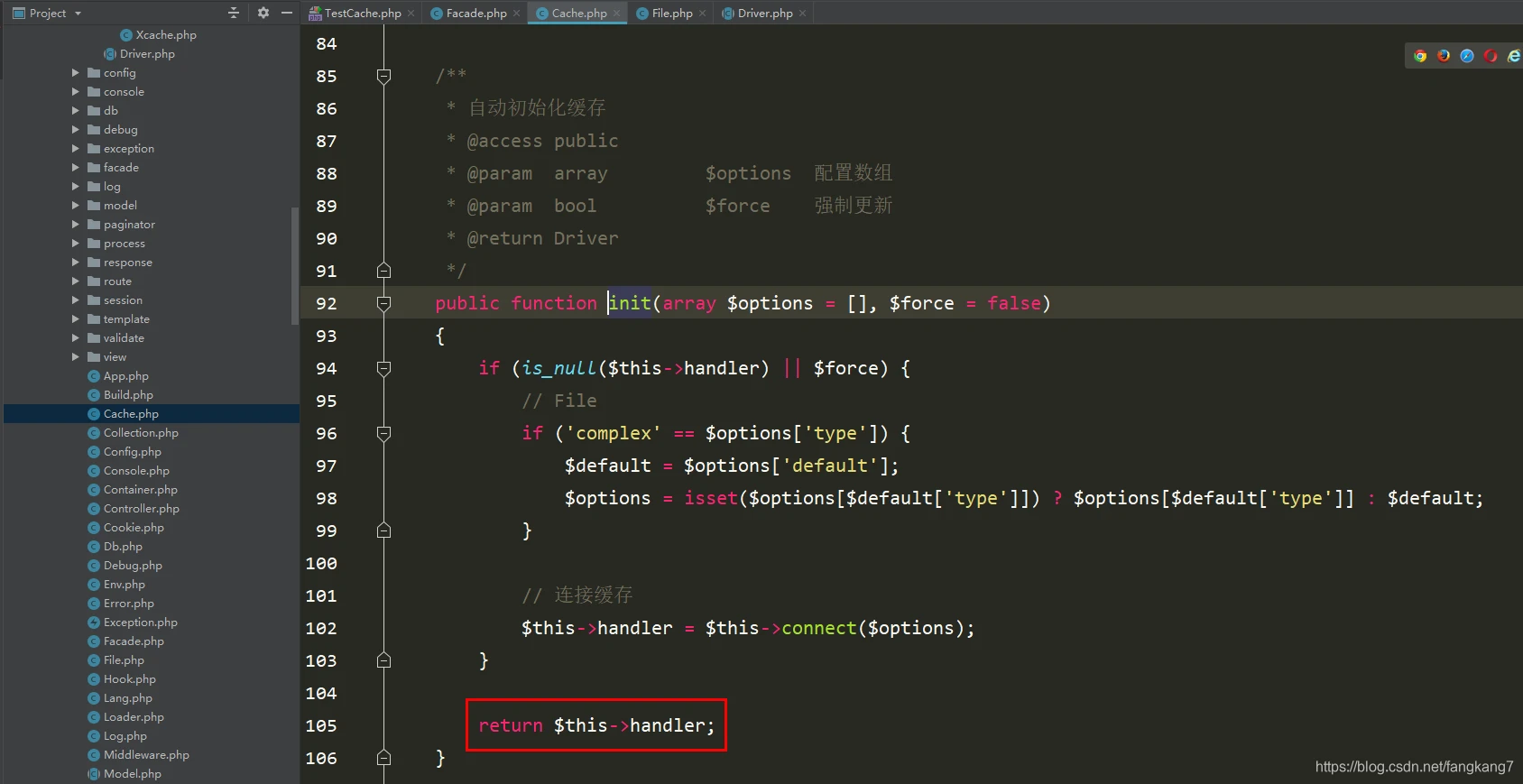Fold the docblock at line 85
1523x784 pixels.
[383, 76]
